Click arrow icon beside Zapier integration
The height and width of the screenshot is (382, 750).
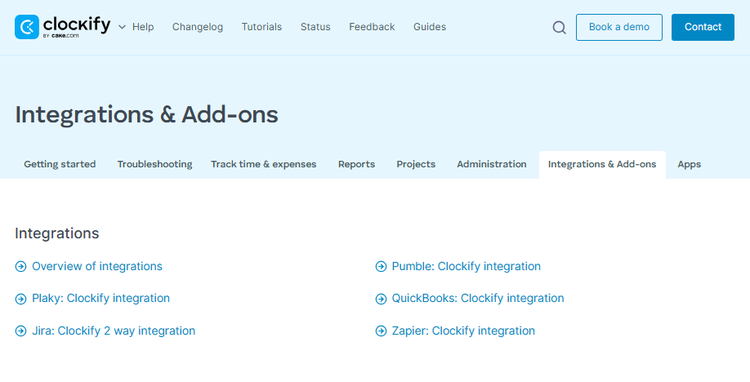[x=381, y=331]
